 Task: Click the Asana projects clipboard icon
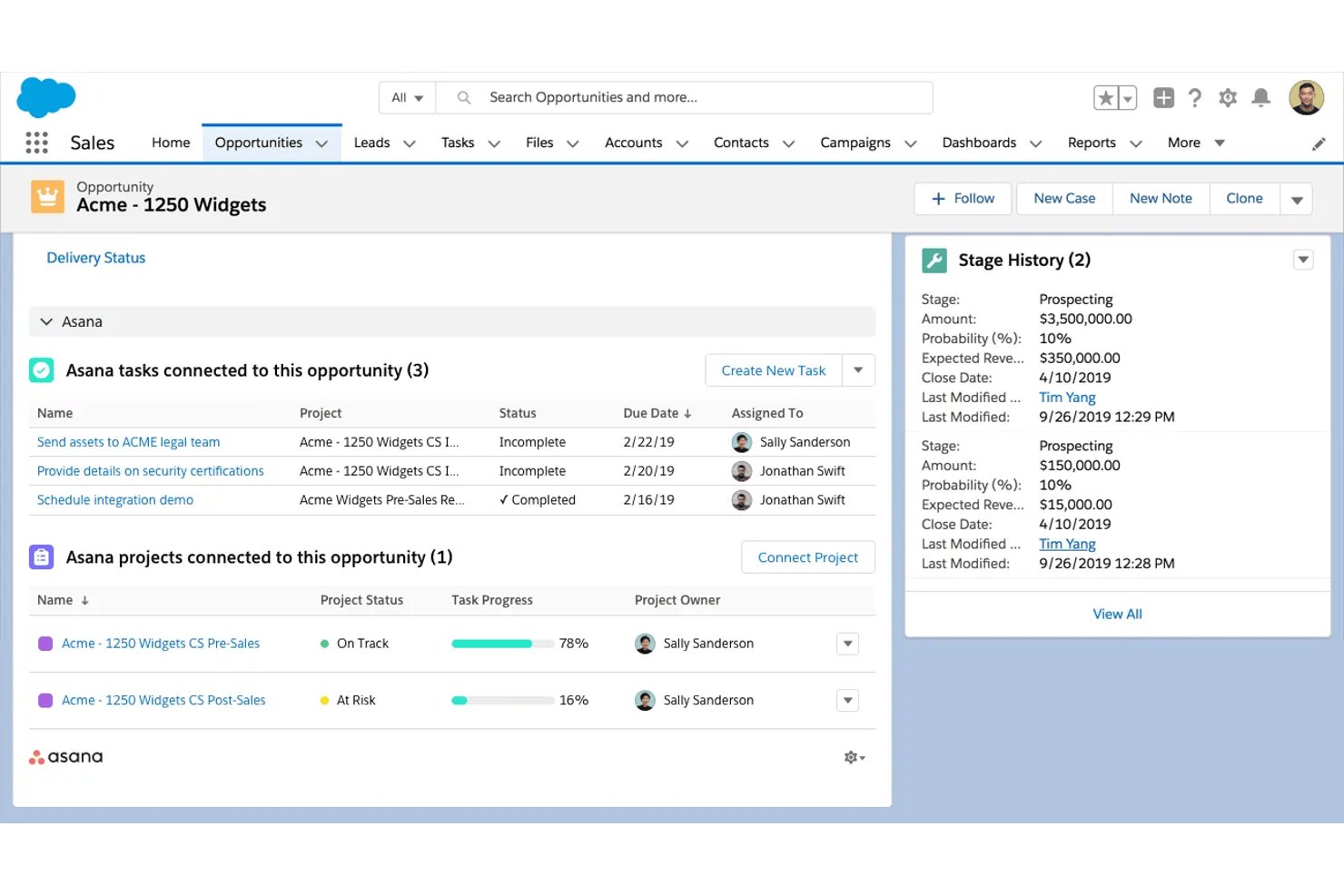(41, 557)
